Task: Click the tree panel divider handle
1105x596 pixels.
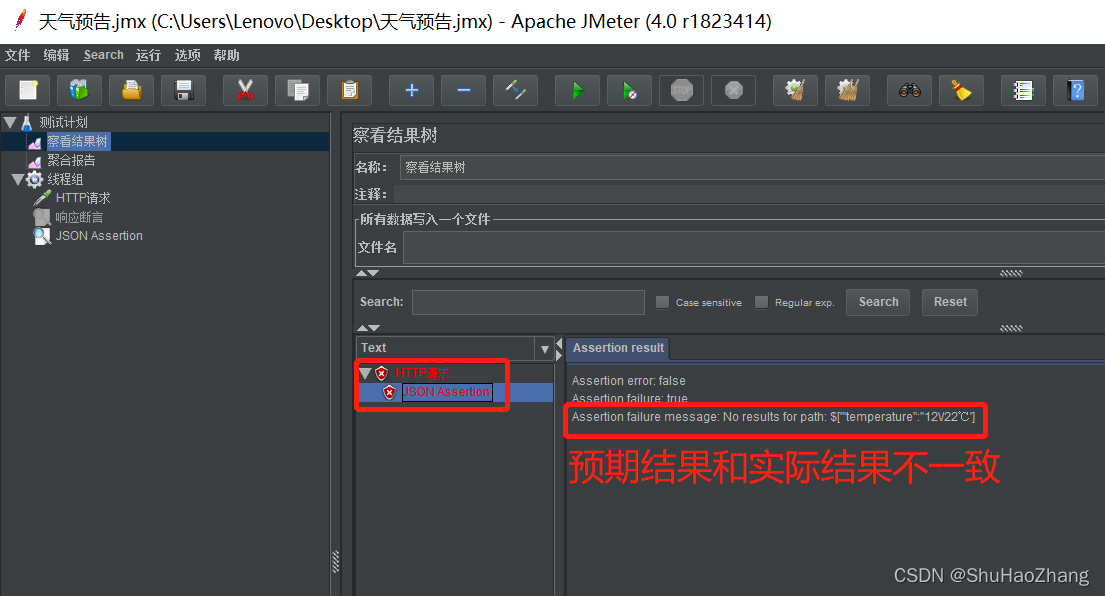Action: point(335,561)
